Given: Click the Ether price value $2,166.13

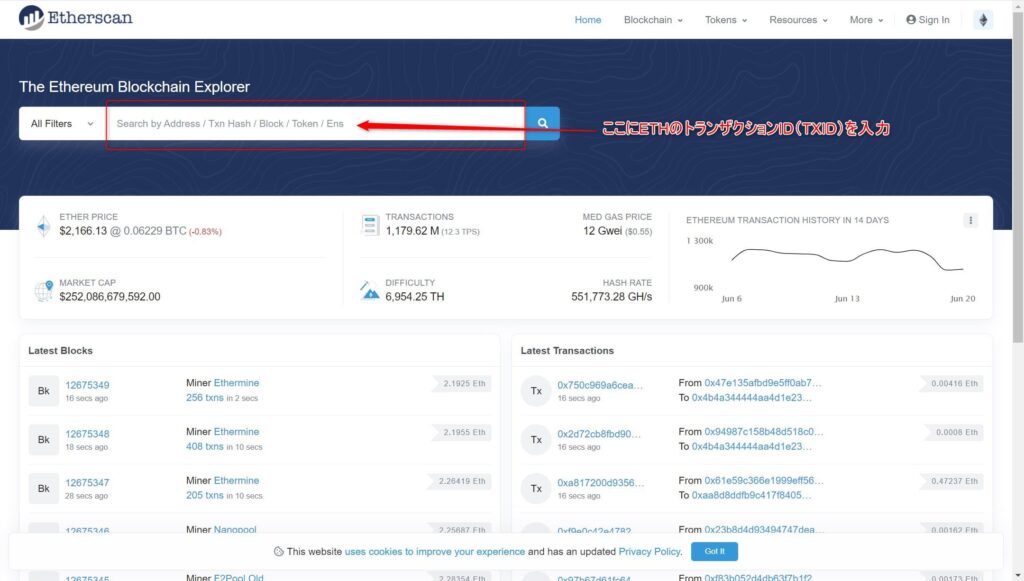Looking at the screenshot, I should tap(83, 231).
